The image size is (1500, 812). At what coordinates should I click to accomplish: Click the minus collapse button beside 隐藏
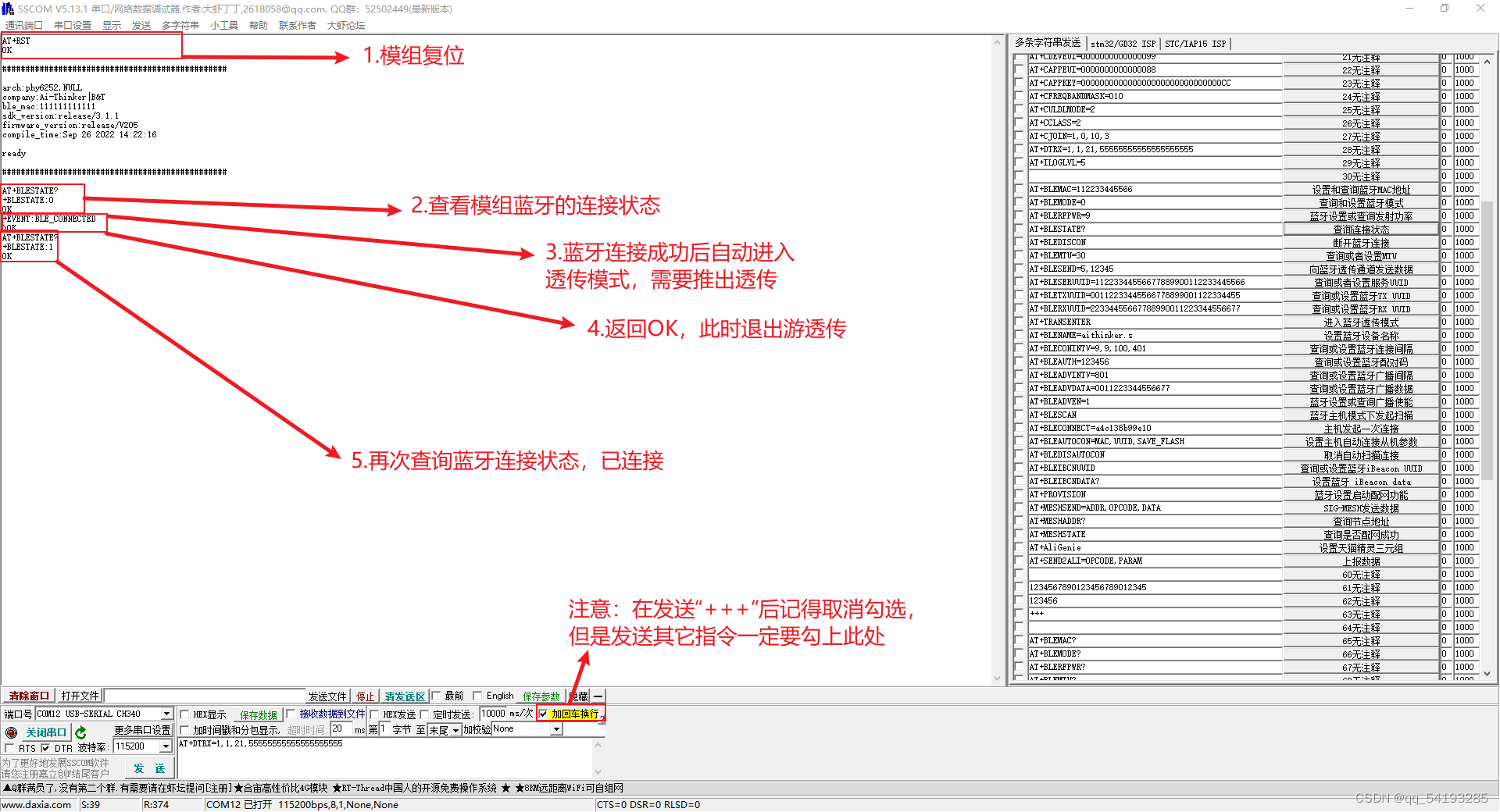click(x=598, y=696)
